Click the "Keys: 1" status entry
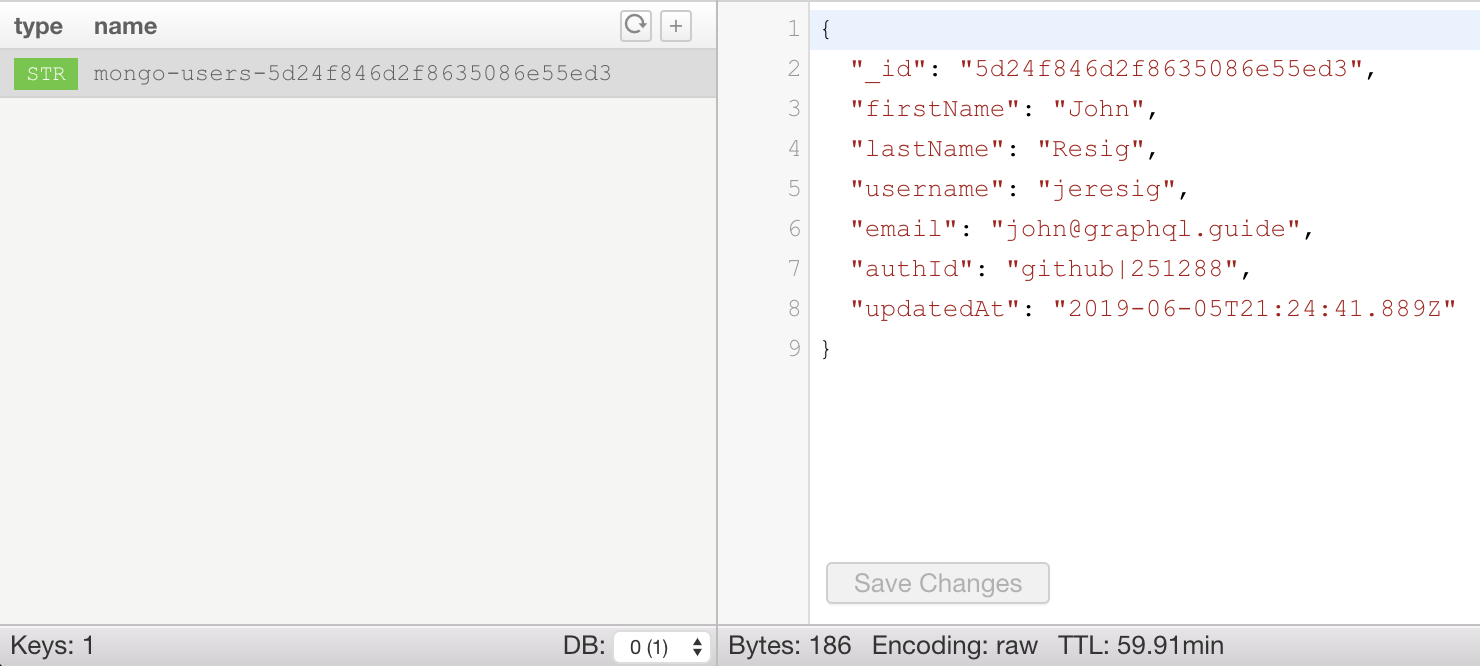Image resolution: width=1480 pixels, height=666 pixels. pos(52,646)
